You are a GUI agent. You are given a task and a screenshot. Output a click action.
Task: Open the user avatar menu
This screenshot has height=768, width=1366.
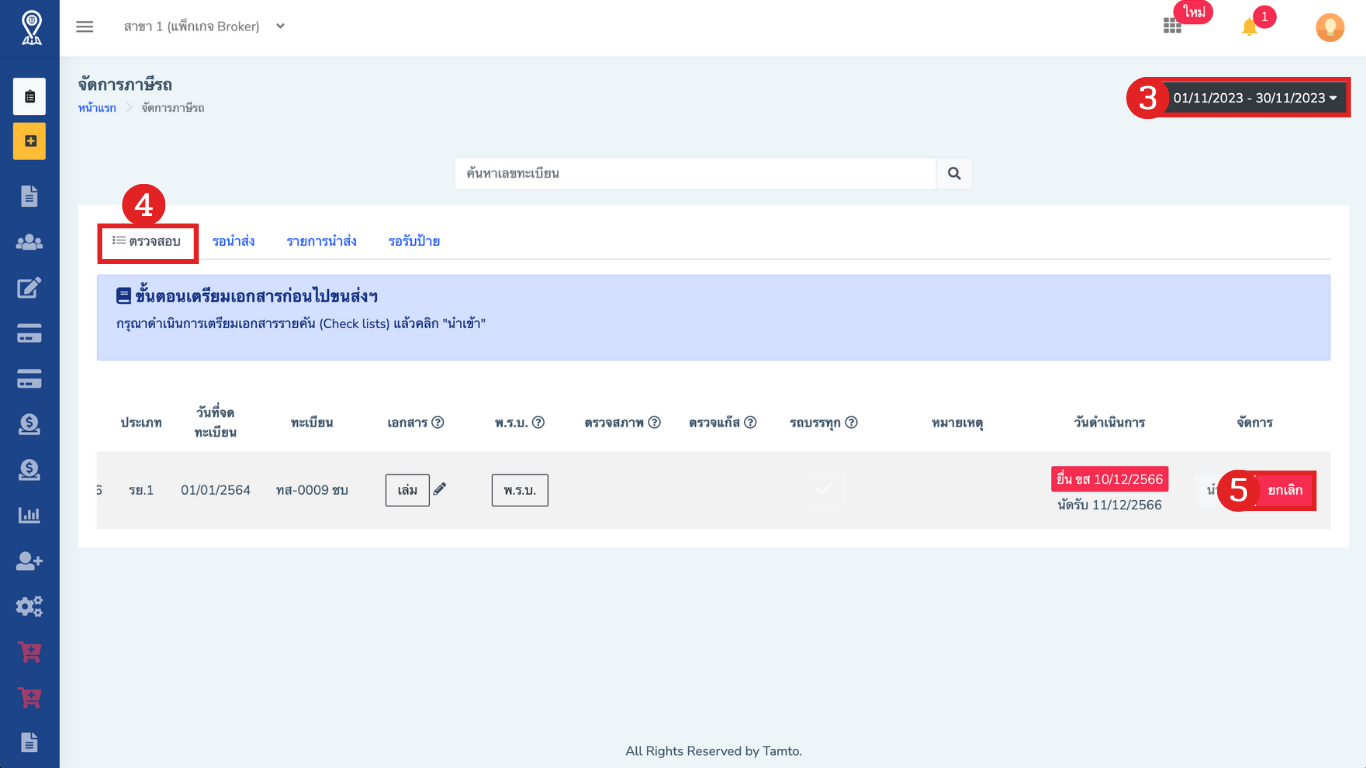(1329, 27)
